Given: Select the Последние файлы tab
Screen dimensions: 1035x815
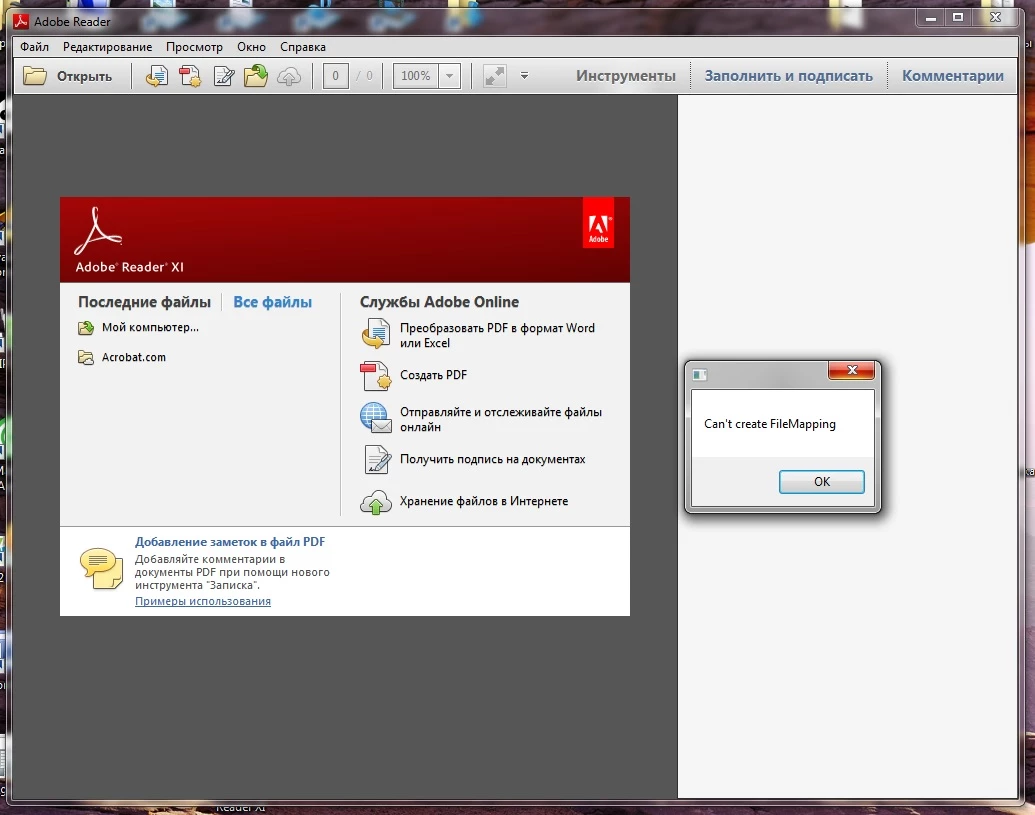Looking at the screenshot, I should (x=145, y=302).
